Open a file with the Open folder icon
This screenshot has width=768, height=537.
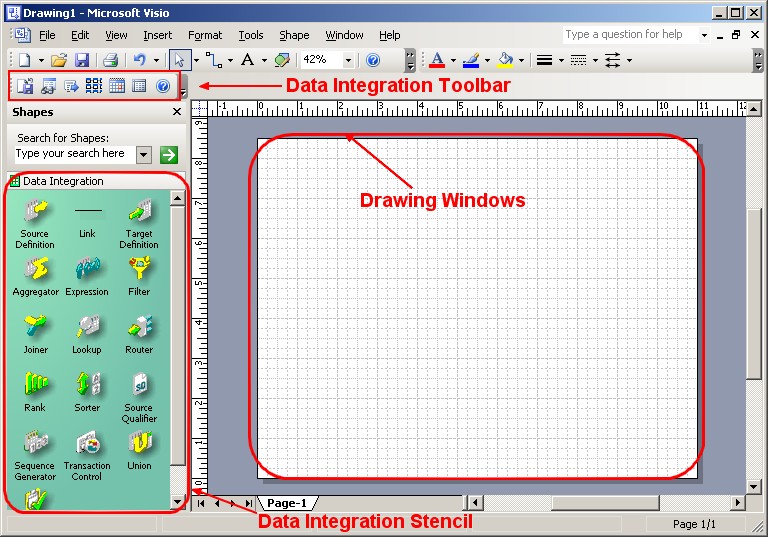[59, 60]
